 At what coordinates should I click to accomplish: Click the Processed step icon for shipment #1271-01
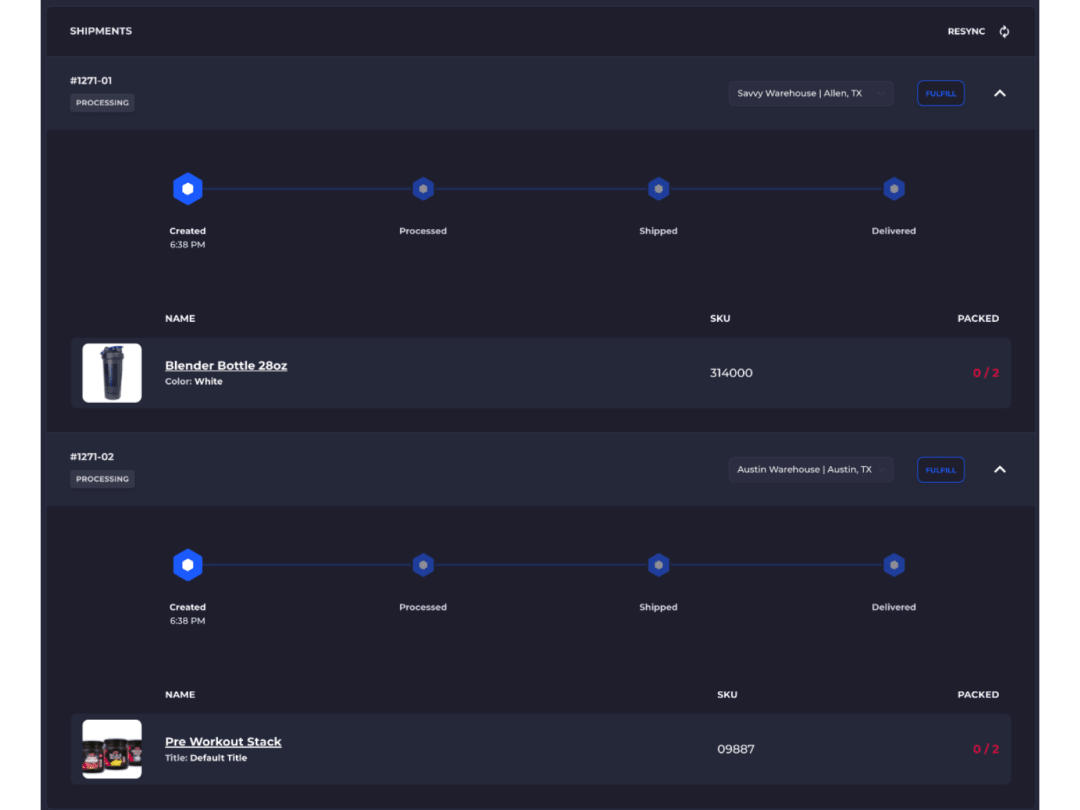click(x=423, y=189)
